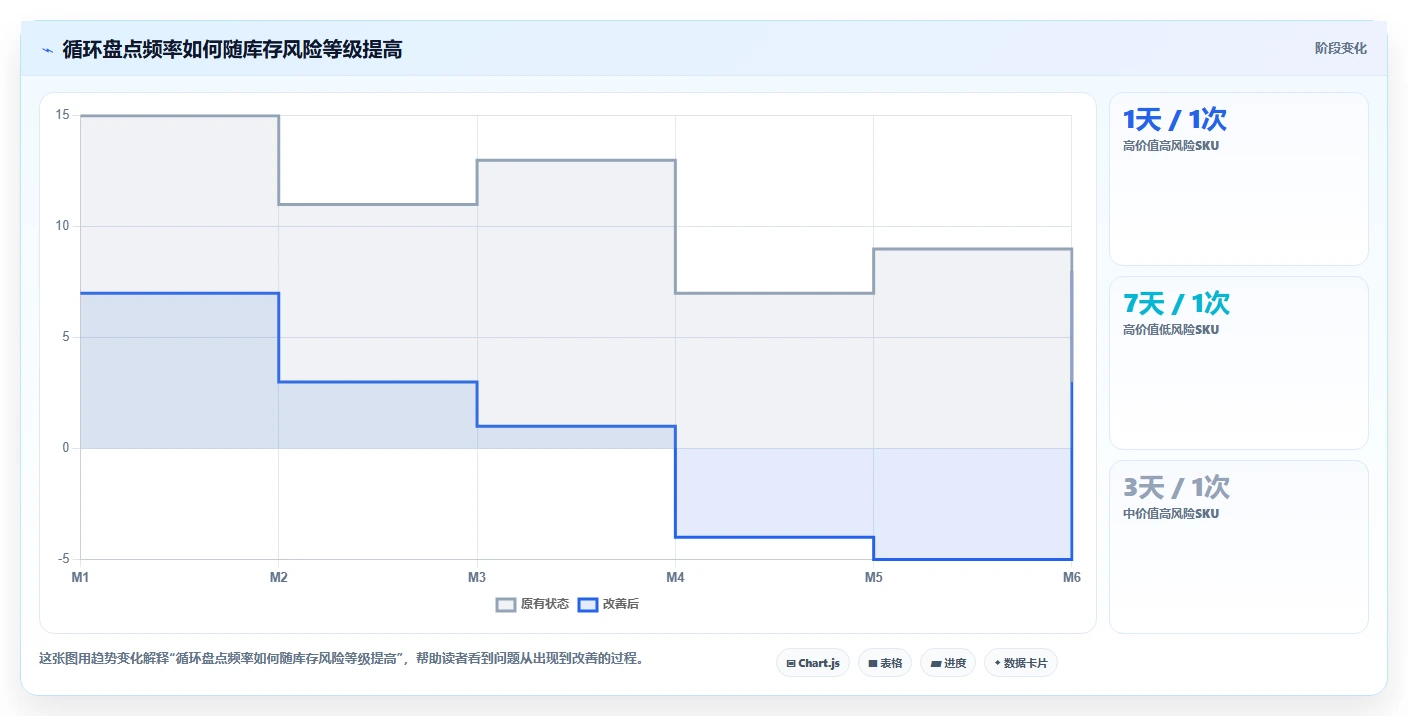The height and width of the screenshot is (716, 1408).
Task: Click the 高价值低风险SKU caption
Action: tap(1171, 330)
